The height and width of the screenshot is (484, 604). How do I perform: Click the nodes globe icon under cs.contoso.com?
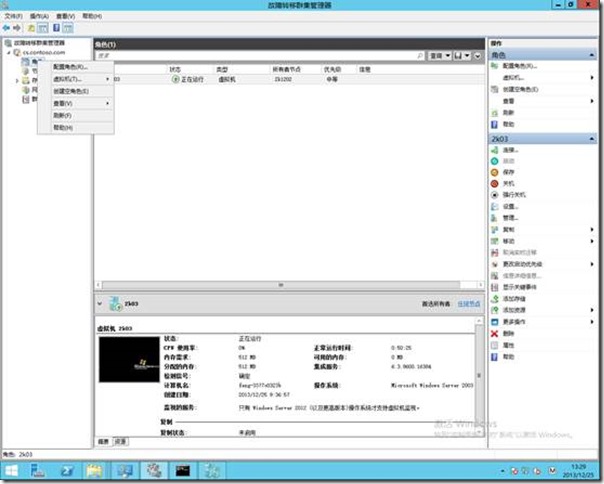(x=25, y=71)
